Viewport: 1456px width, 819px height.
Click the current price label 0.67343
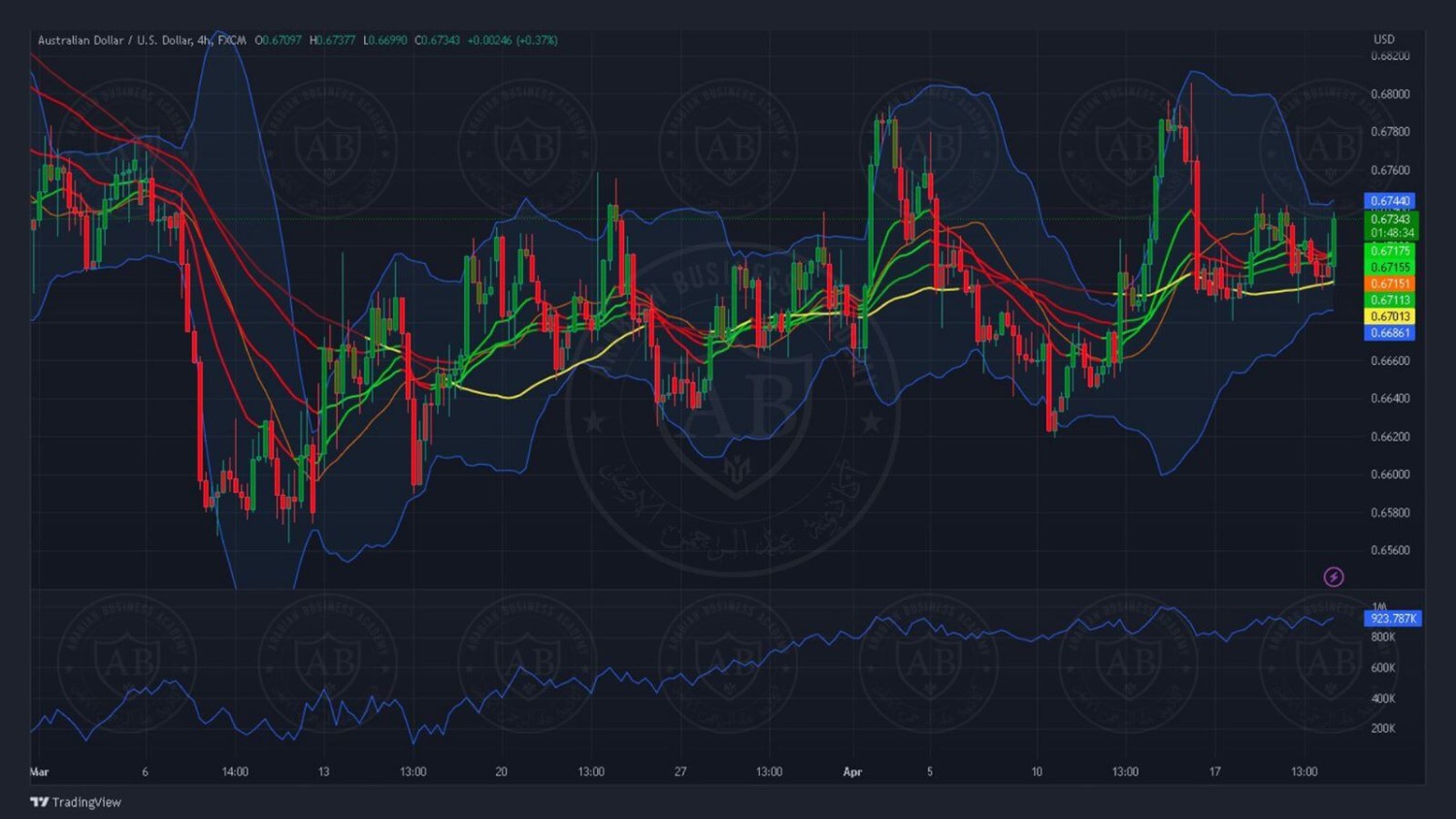1390,219
